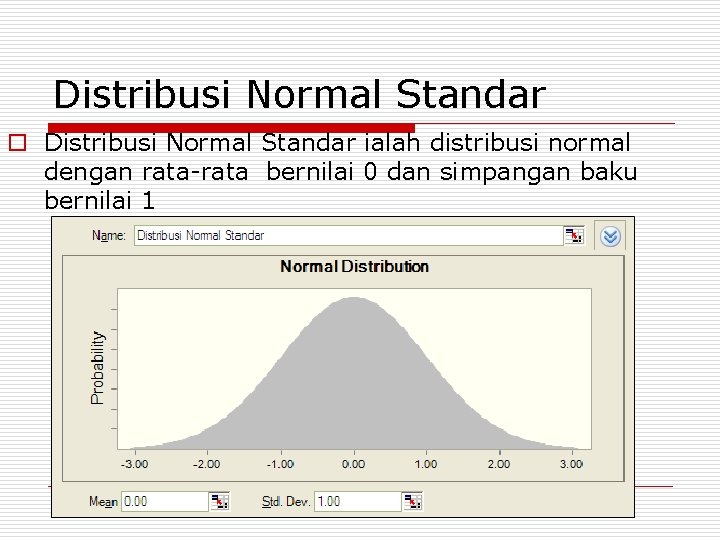Click the cell reference icon beside Mean field

(219, 501)
